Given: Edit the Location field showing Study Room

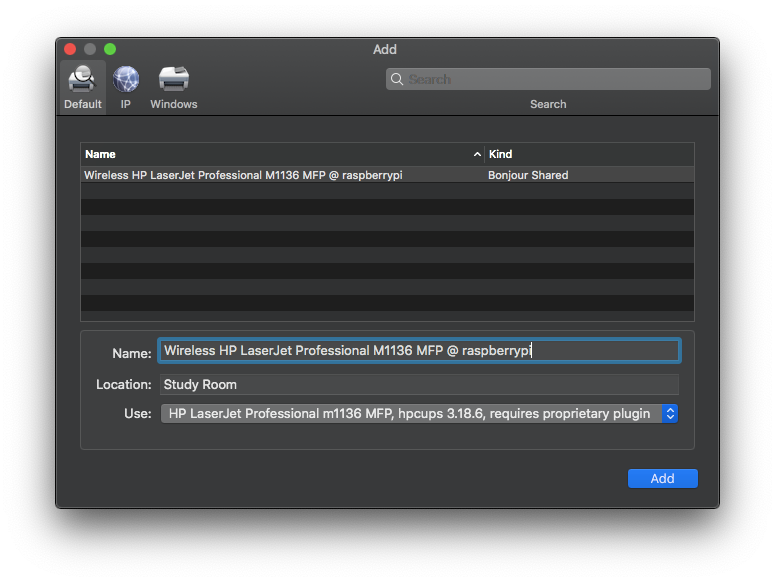Looking at the screenshot, I should [x=419, y=384].
